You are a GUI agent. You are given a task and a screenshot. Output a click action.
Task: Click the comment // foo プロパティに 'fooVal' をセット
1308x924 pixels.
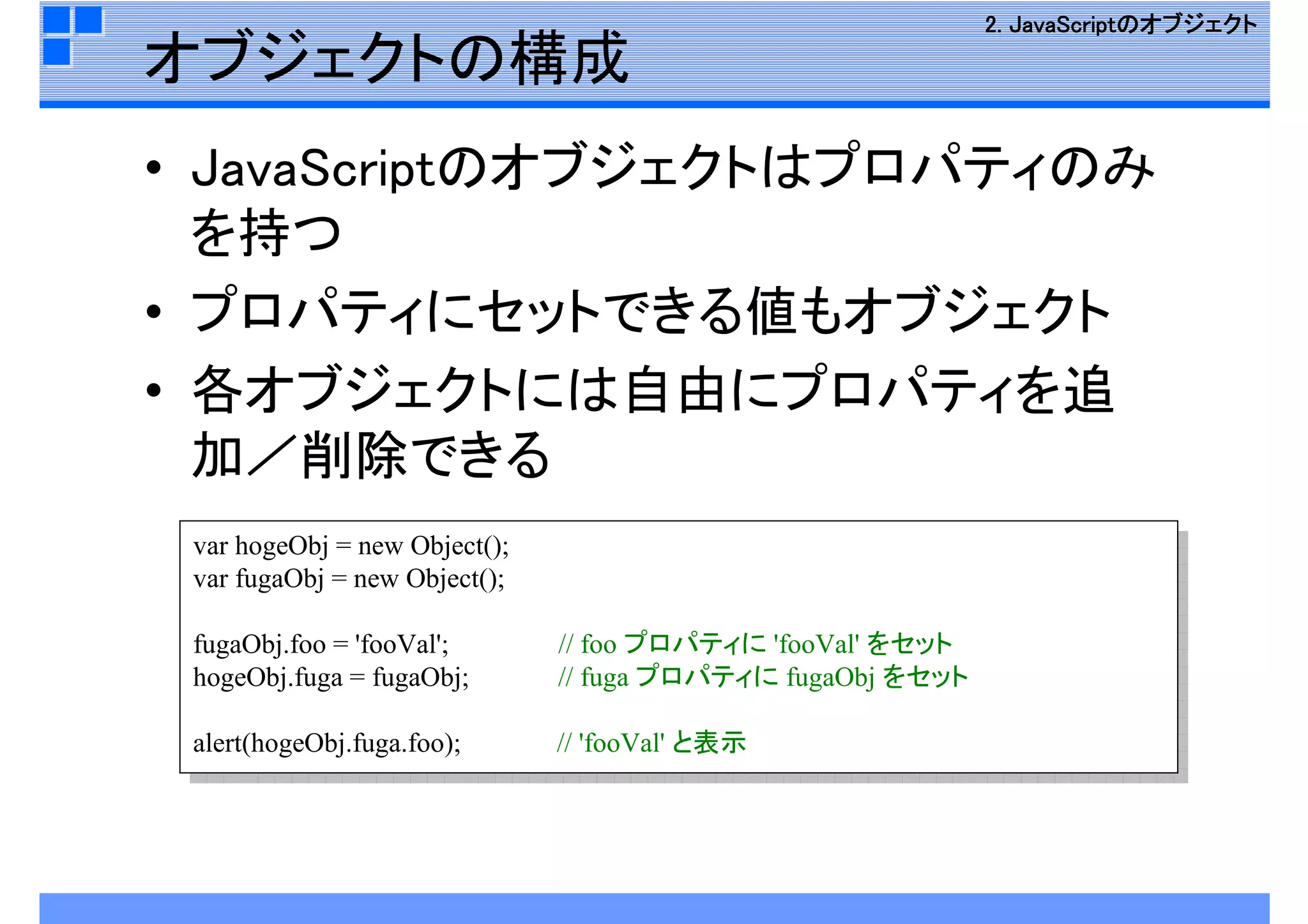pos(755,644)
